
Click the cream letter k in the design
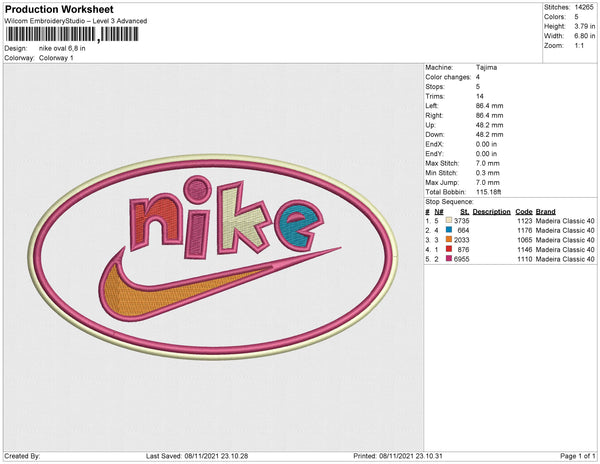click(x=243, y=219)
